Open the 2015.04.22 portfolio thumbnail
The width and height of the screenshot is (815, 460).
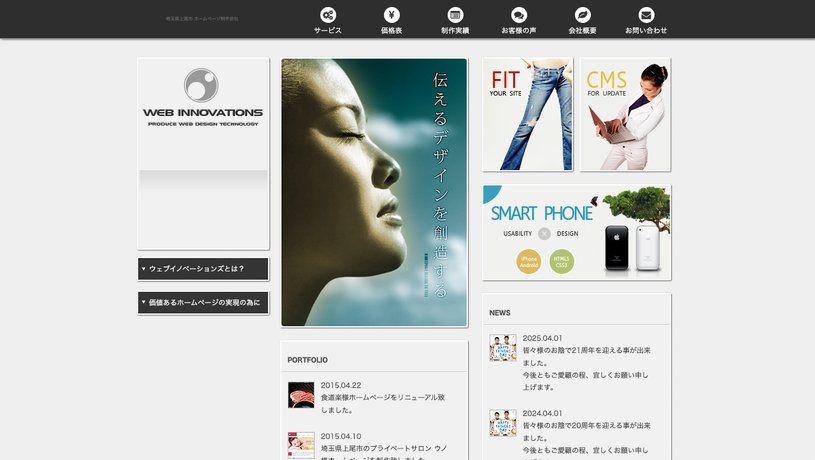(x=301, y=395)
